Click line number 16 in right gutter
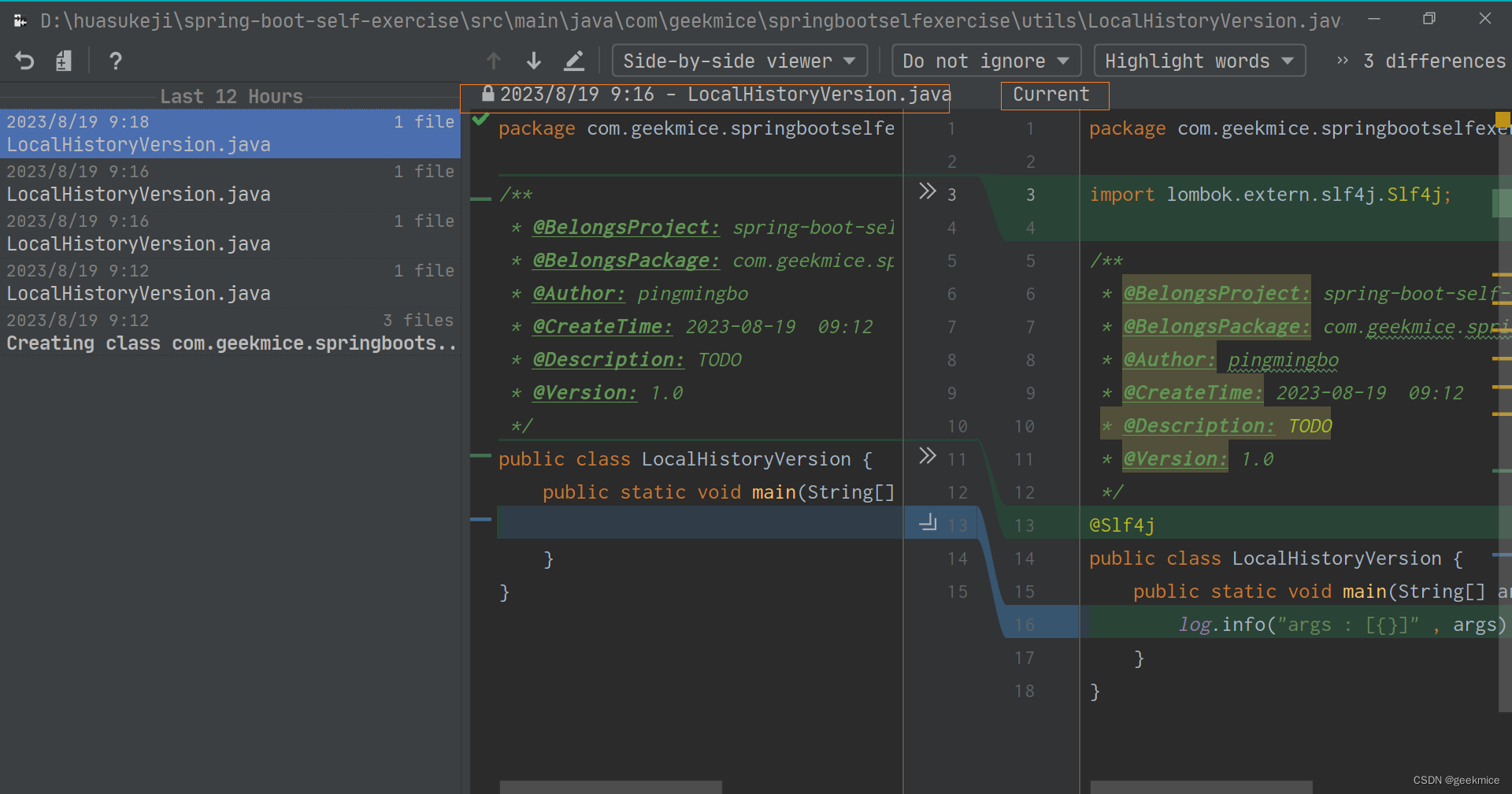 click(1024, 625)
